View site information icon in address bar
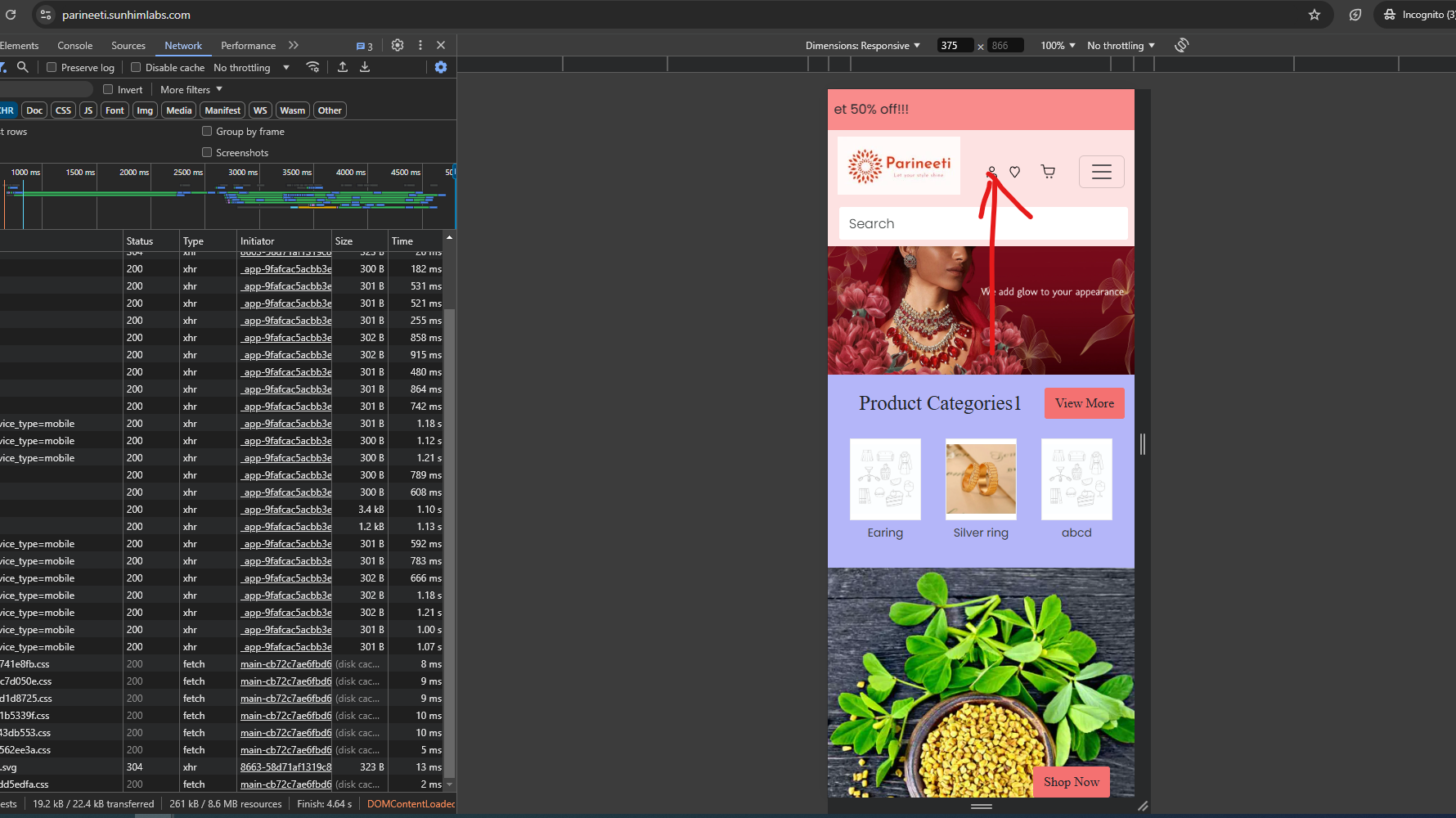Viewport: 1456px width, 818px height. 46,15
